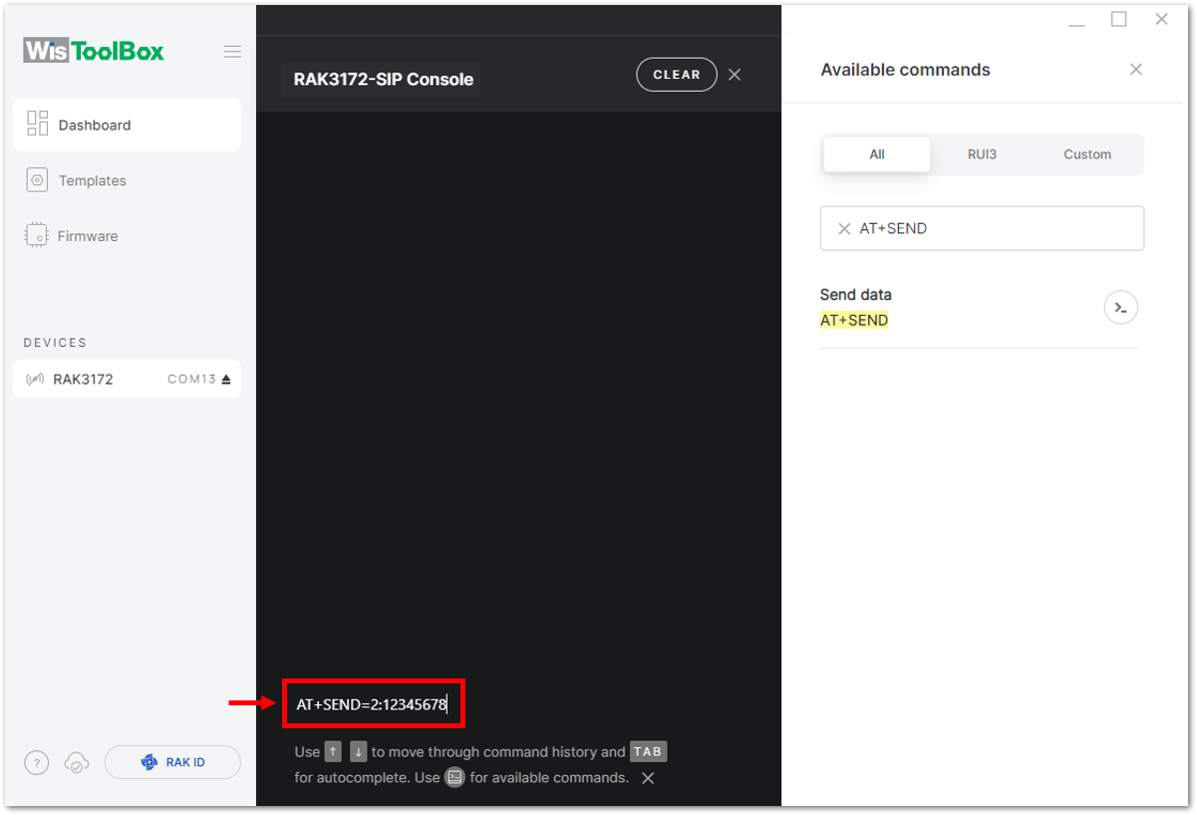
Task: Click the WisToolBox logo
Action: click(94, 51)
